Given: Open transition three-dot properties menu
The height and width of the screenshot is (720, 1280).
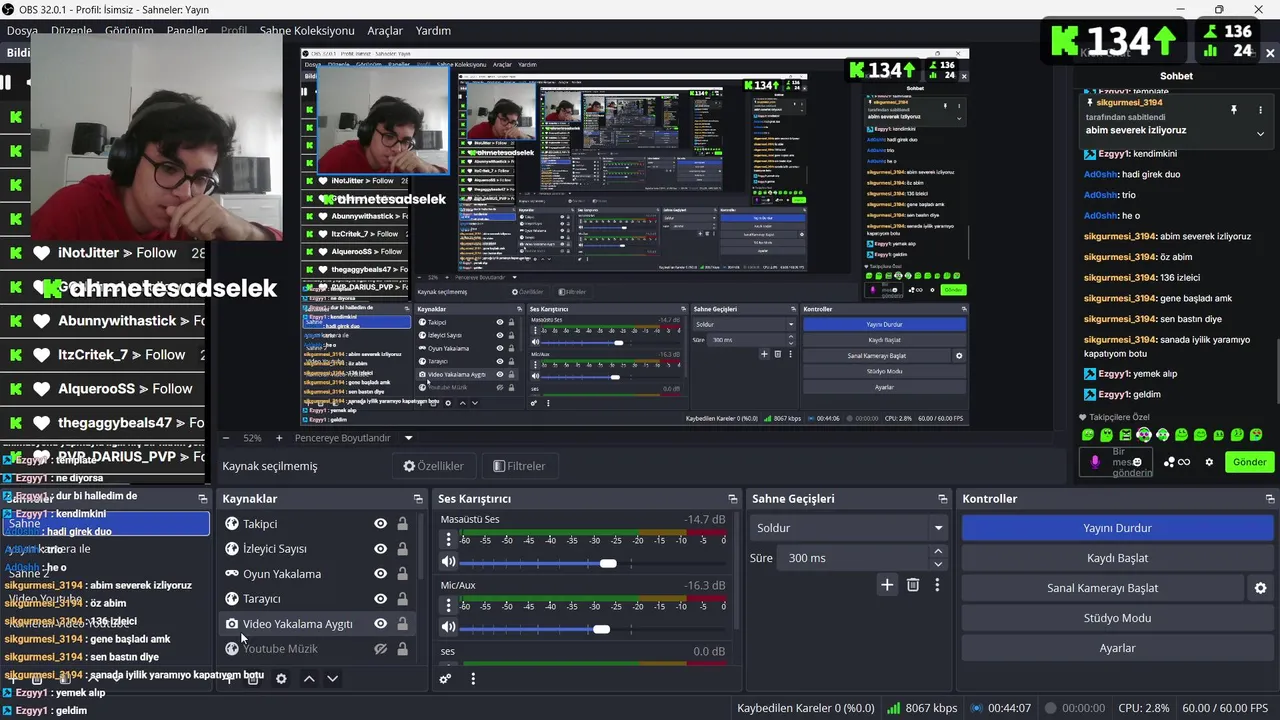Looking at the screenshot, I should point(937,585).
